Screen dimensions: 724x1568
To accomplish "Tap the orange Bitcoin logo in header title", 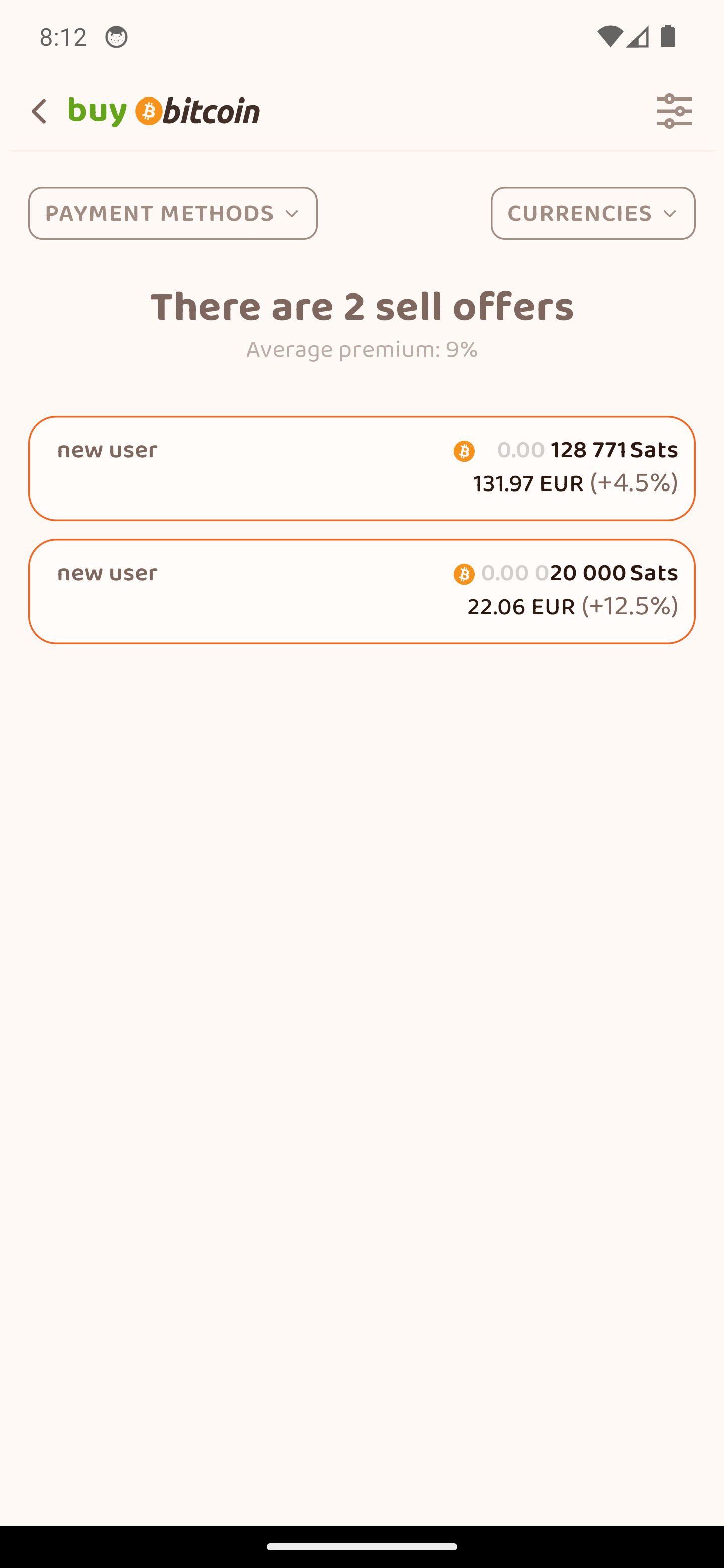I will click(149, 112).
